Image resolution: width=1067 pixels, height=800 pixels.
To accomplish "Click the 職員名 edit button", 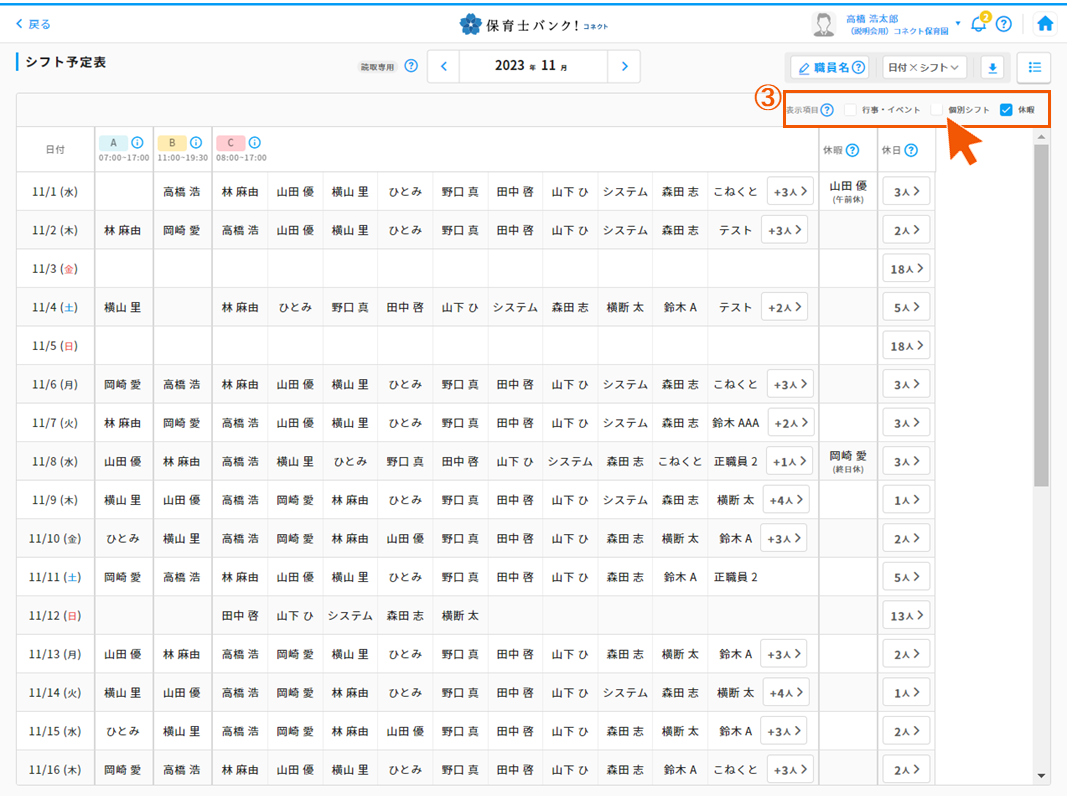I will (829, 68).
